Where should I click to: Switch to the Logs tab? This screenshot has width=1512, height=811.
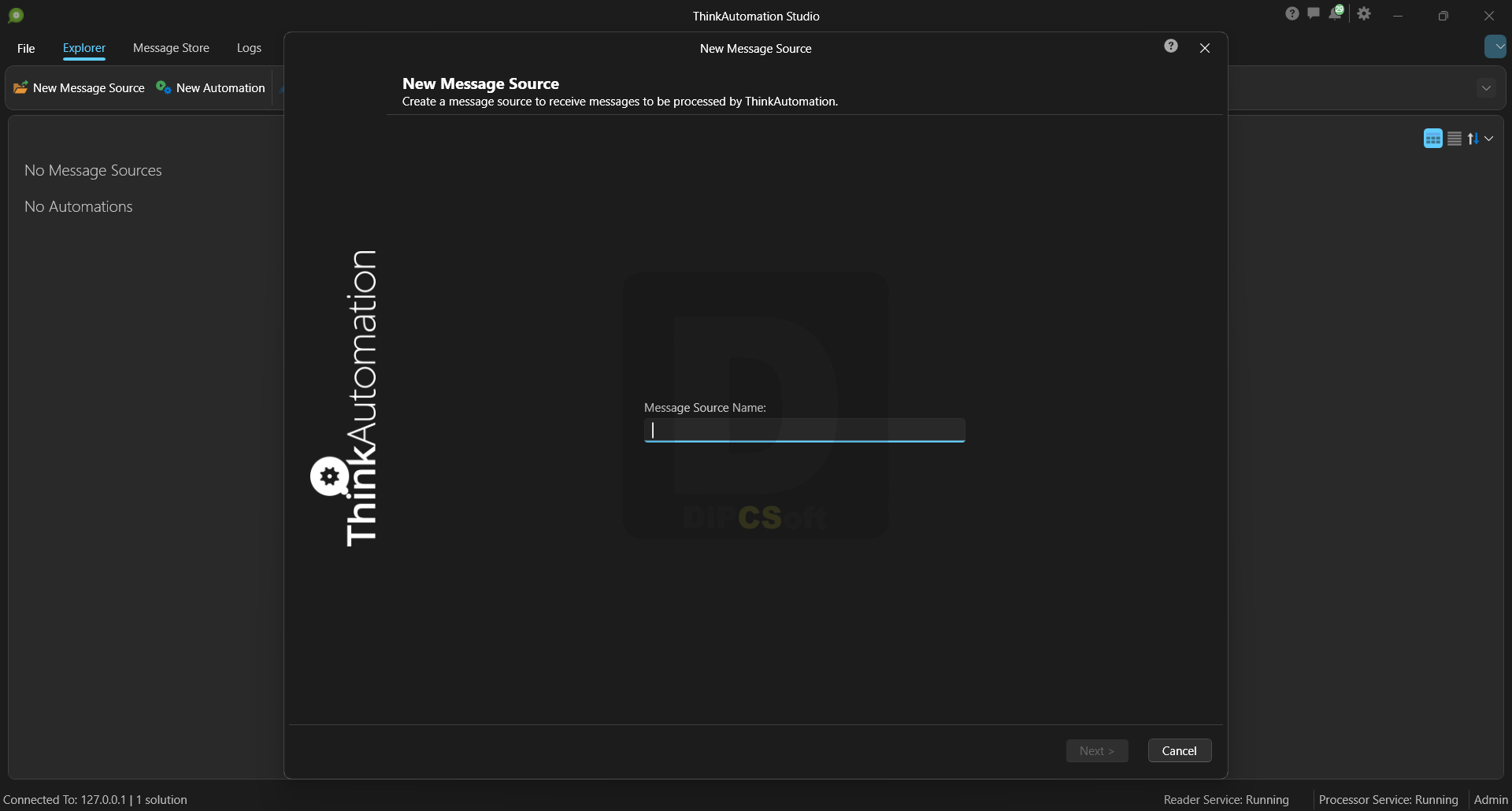coord(249,48)
